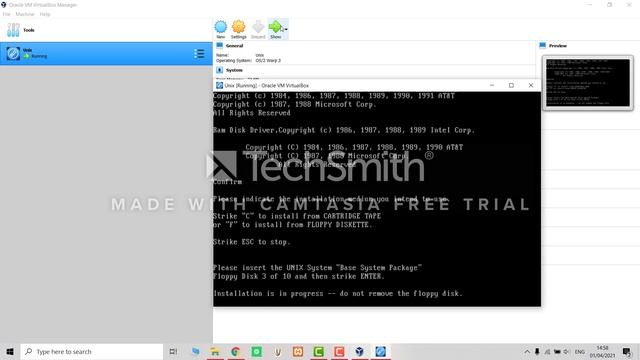
Task: Click the battery tray icon
Action: point(557,351)
